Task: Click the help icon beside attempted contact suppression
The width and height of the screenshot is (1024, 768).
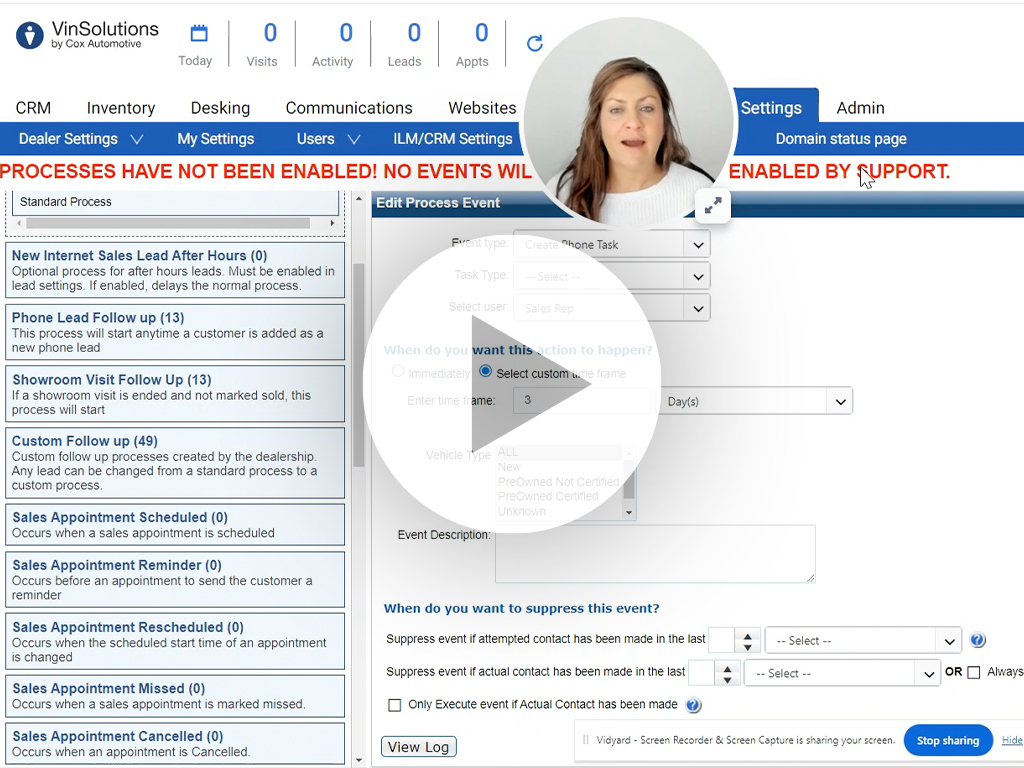Action: [x=977, y=640]
